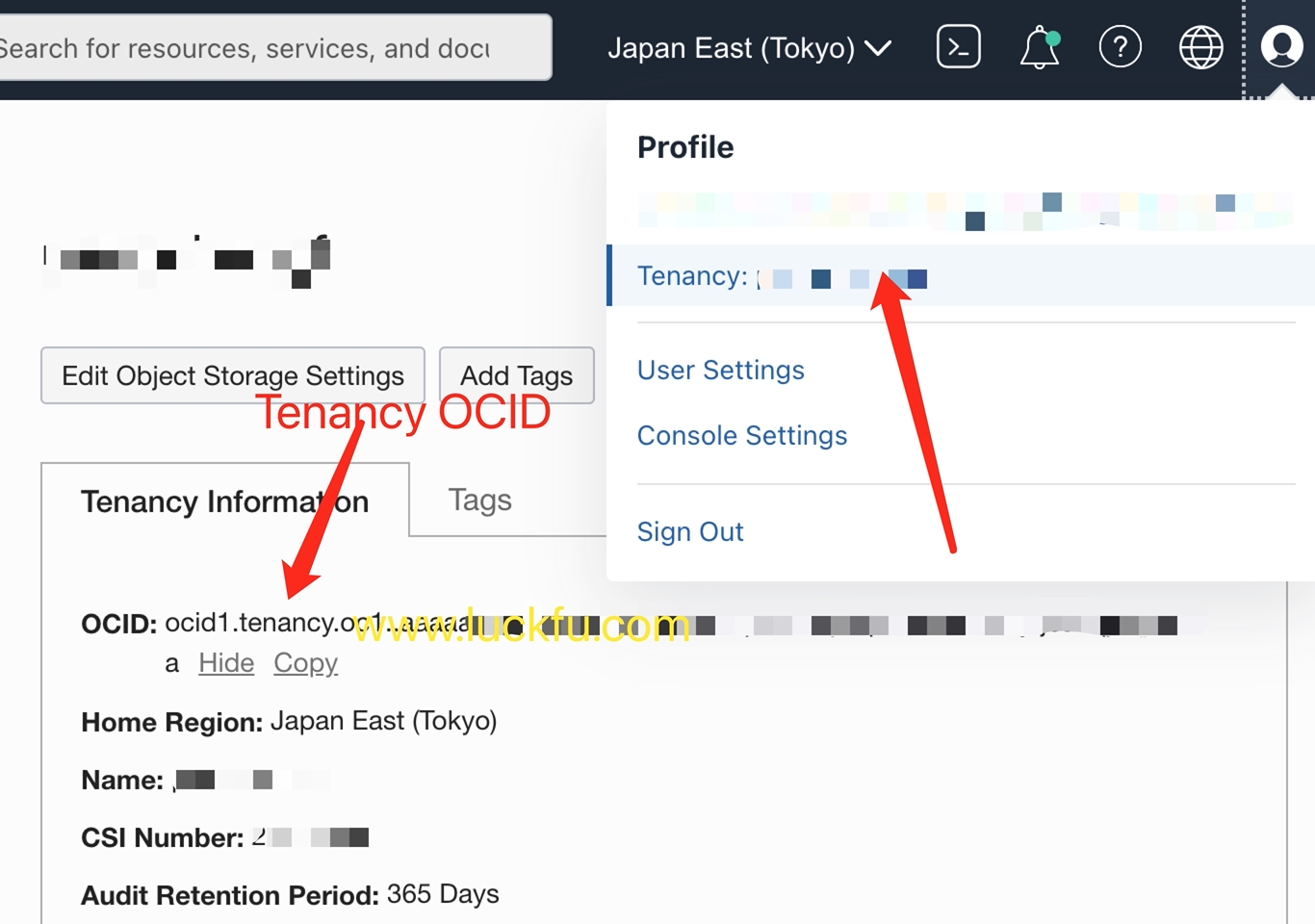Hide the tenancy OCID value
The image size is (1315, 924).
(x=226, y=663)
